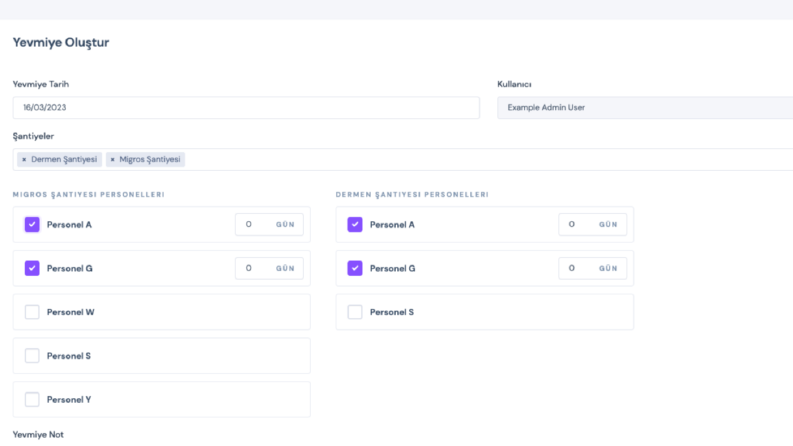Screen dimensions: 793x446
Task: Remove the Migros Şantiyesi tag
Action: point(112,159)
